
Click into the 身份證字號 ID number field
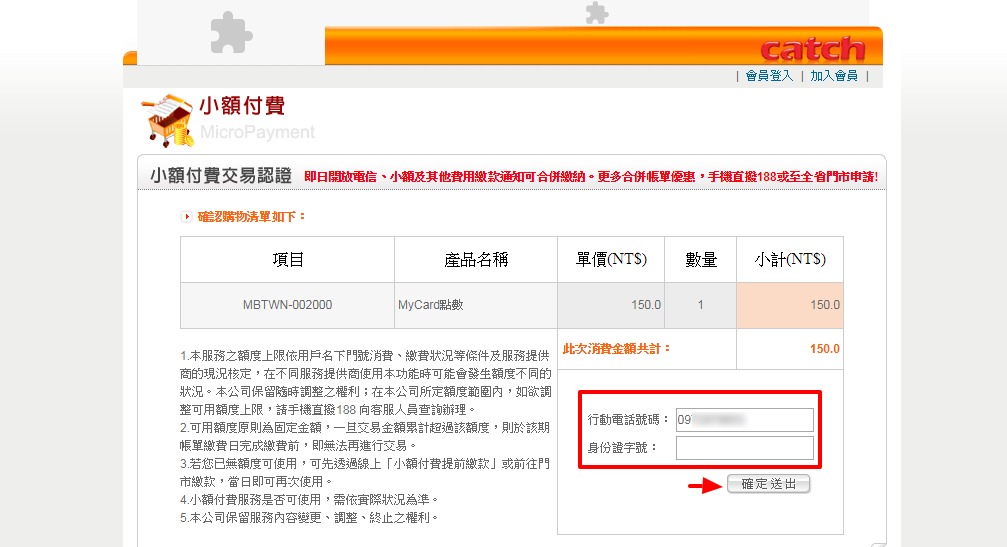[x=744, y=447]
